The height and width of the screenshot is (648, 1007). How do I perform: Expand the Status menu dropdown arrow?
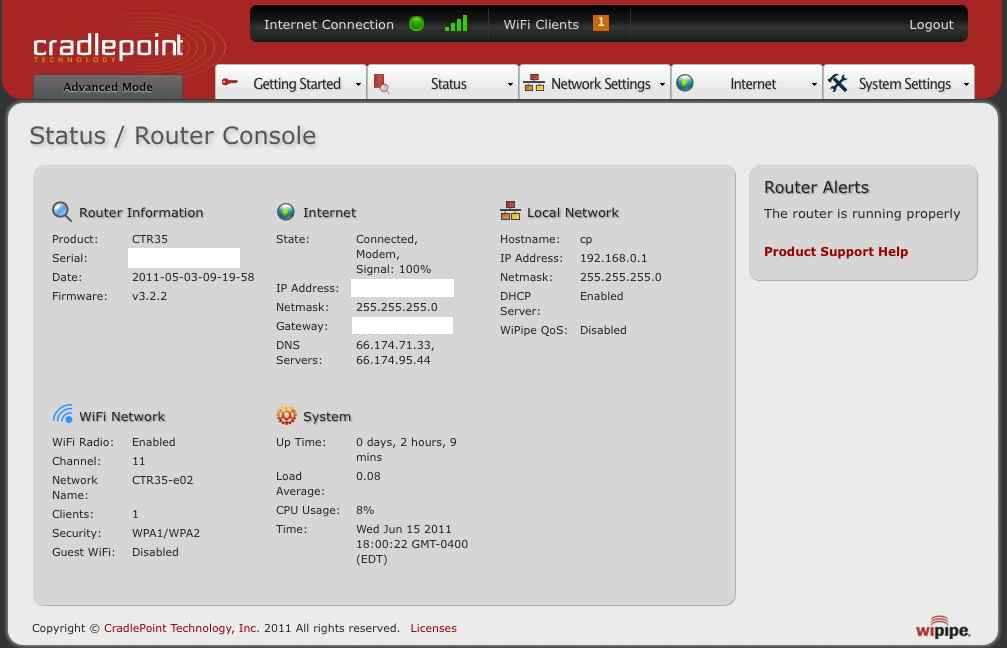point(510,85)
